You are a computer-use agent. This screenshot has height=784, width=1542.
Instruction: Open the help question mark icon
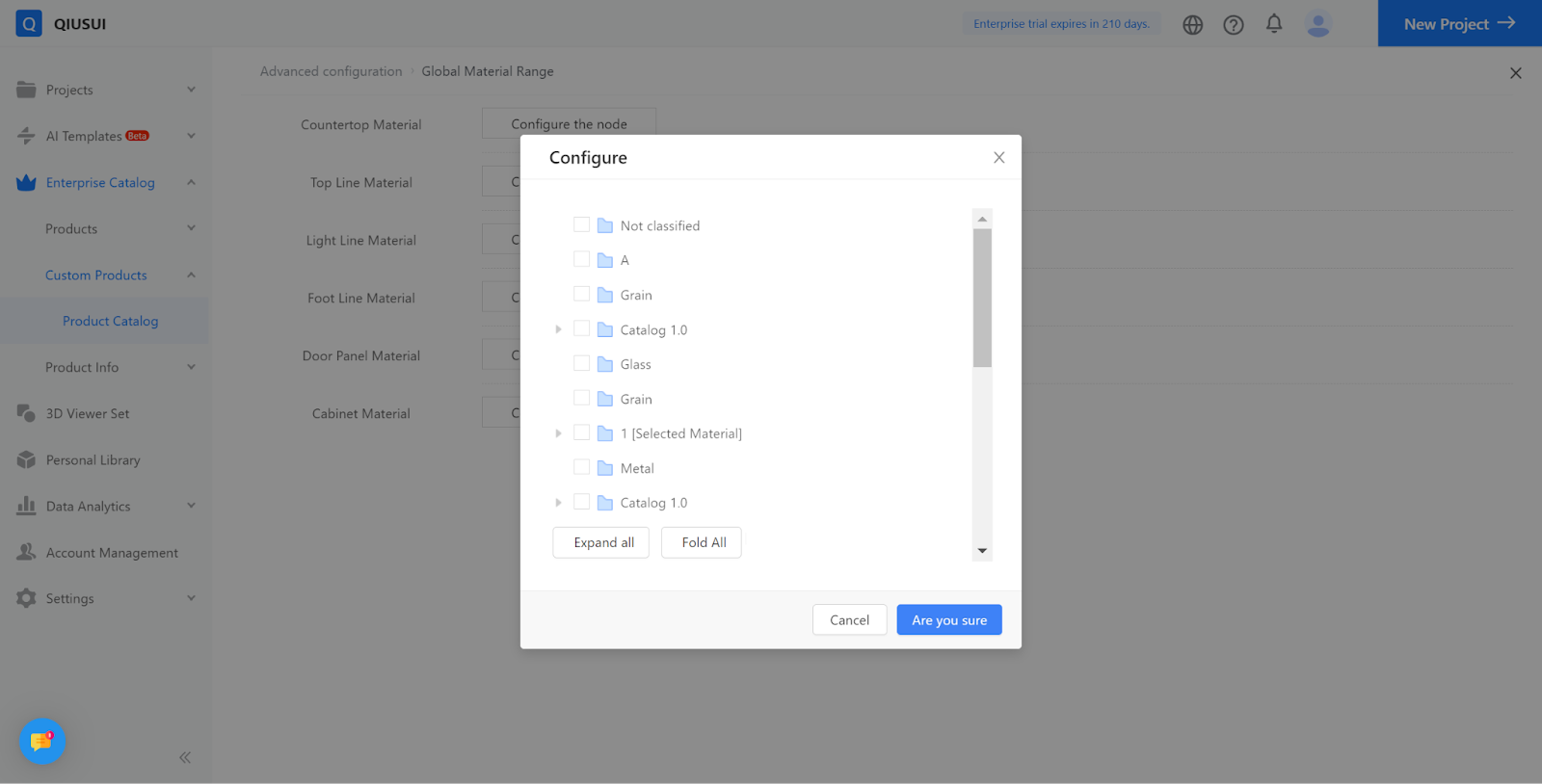coord(1234,25)
